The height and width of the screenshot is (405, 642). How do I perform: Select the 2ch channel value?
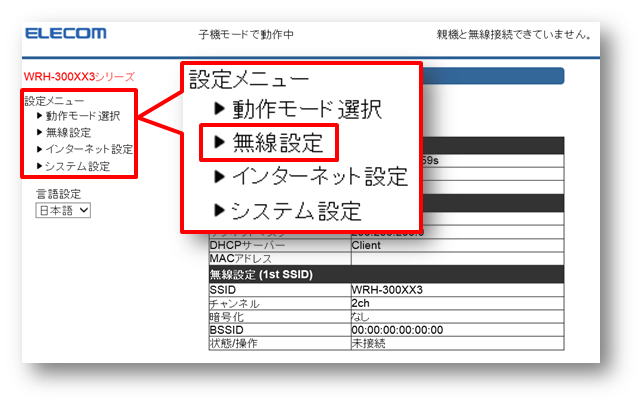457,303
